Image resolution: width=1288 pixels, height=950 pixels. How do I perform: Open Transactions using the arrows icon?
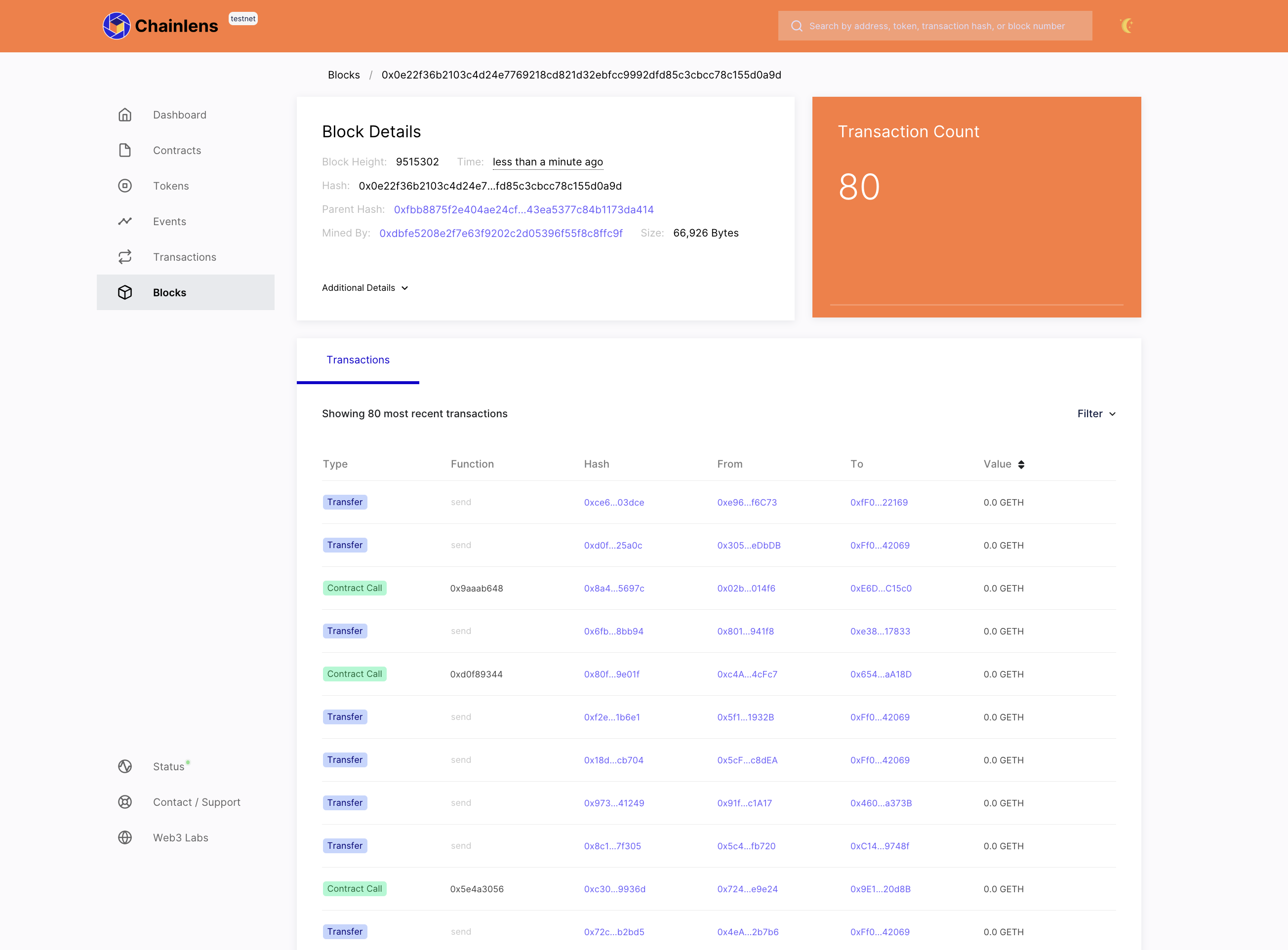point(125,256)
